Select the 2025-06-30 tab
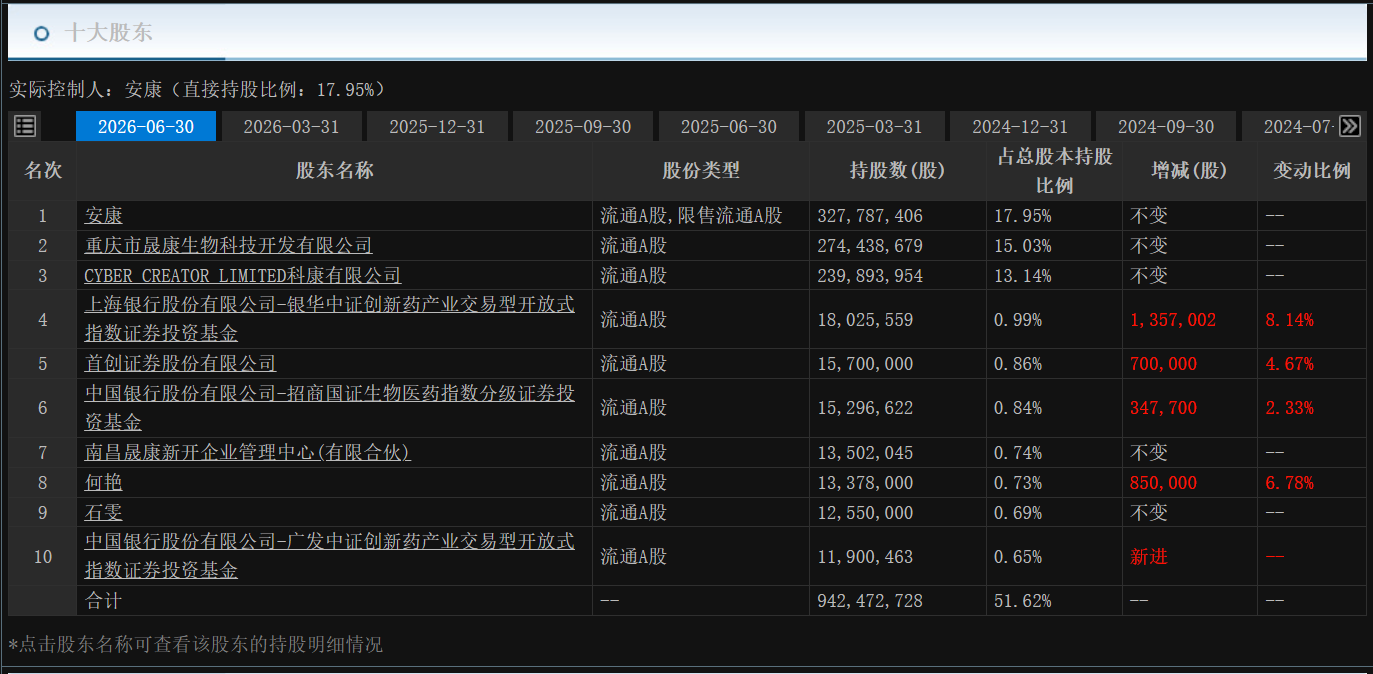The height and width of the screenshot is (674, 1373). [x=729, y=127]
